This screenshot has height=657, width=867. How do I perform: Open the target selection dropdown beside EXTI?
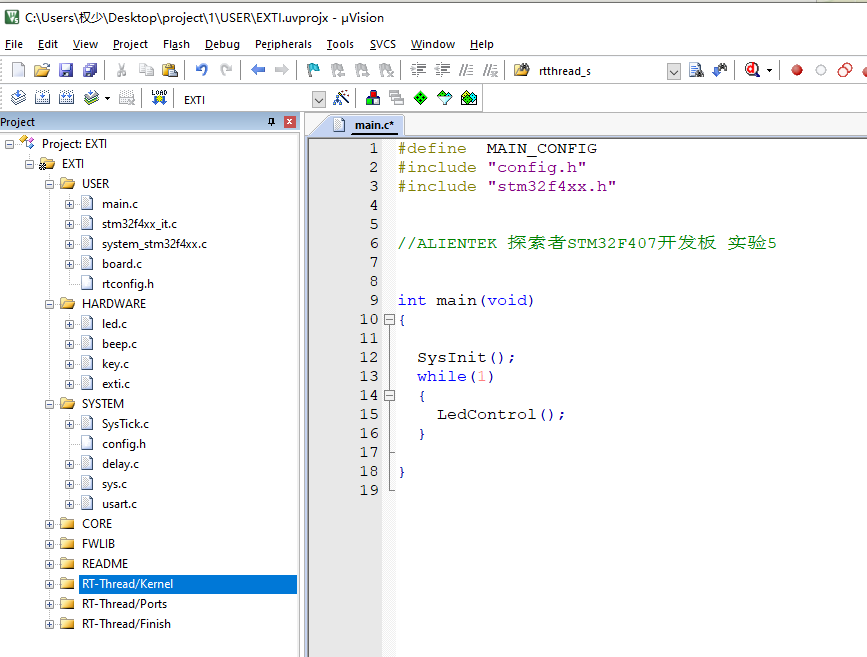[x=318, y=97]
